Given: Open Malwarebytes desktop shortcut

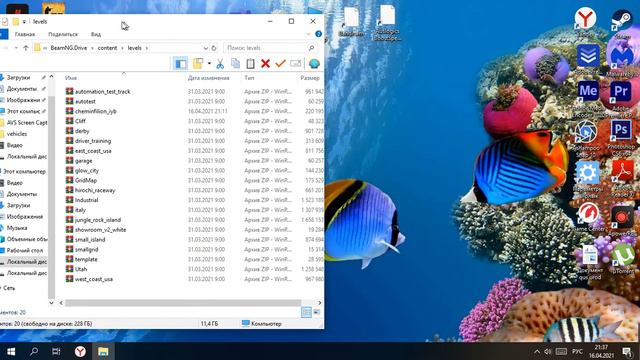Looking at the screenshot, I should [621, 60].
